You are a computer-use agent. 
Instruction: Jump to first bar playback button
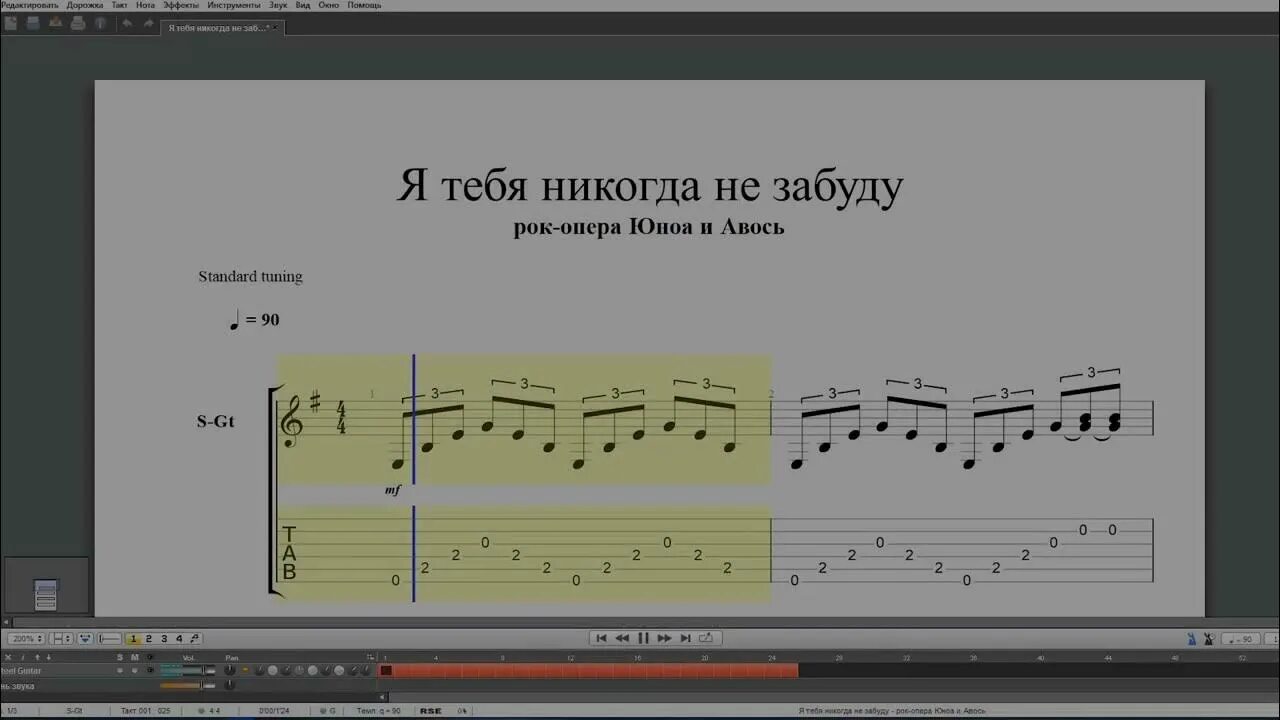[x=601, y=638]
